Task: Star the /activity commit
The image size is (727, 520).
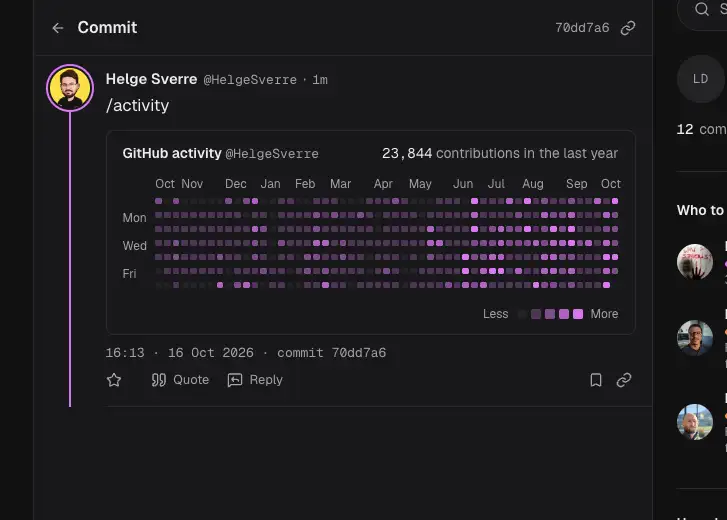Action: (x=114, y=380)
